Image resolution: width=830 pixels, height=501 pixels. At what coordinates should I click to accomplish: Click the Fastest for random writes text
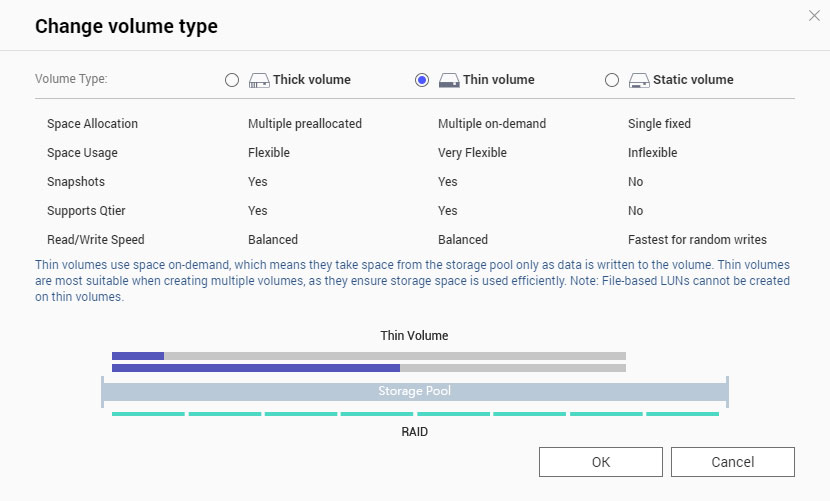click(x=697, y=240)
